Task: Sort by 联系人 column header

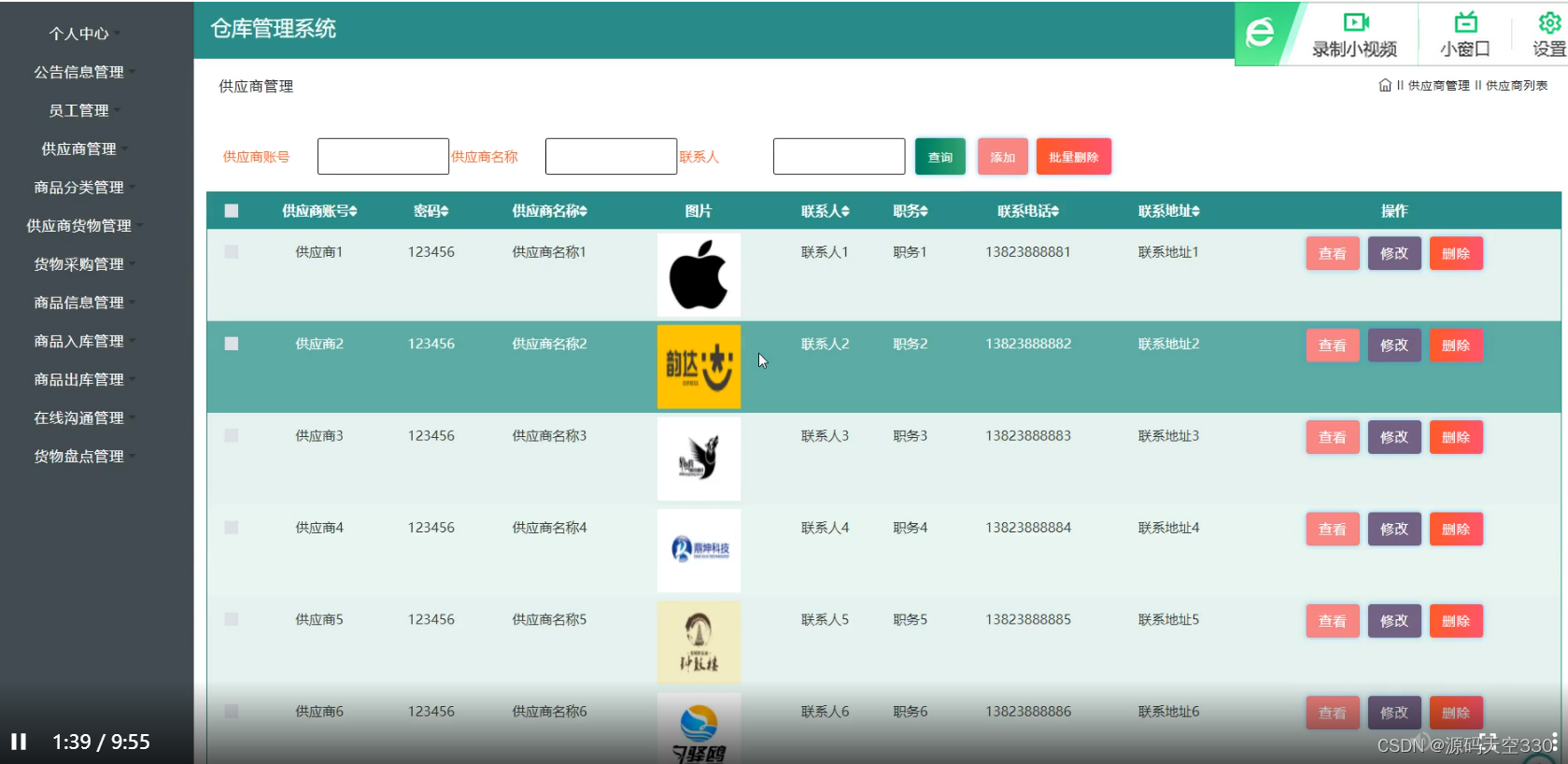Action: point(826,211)
